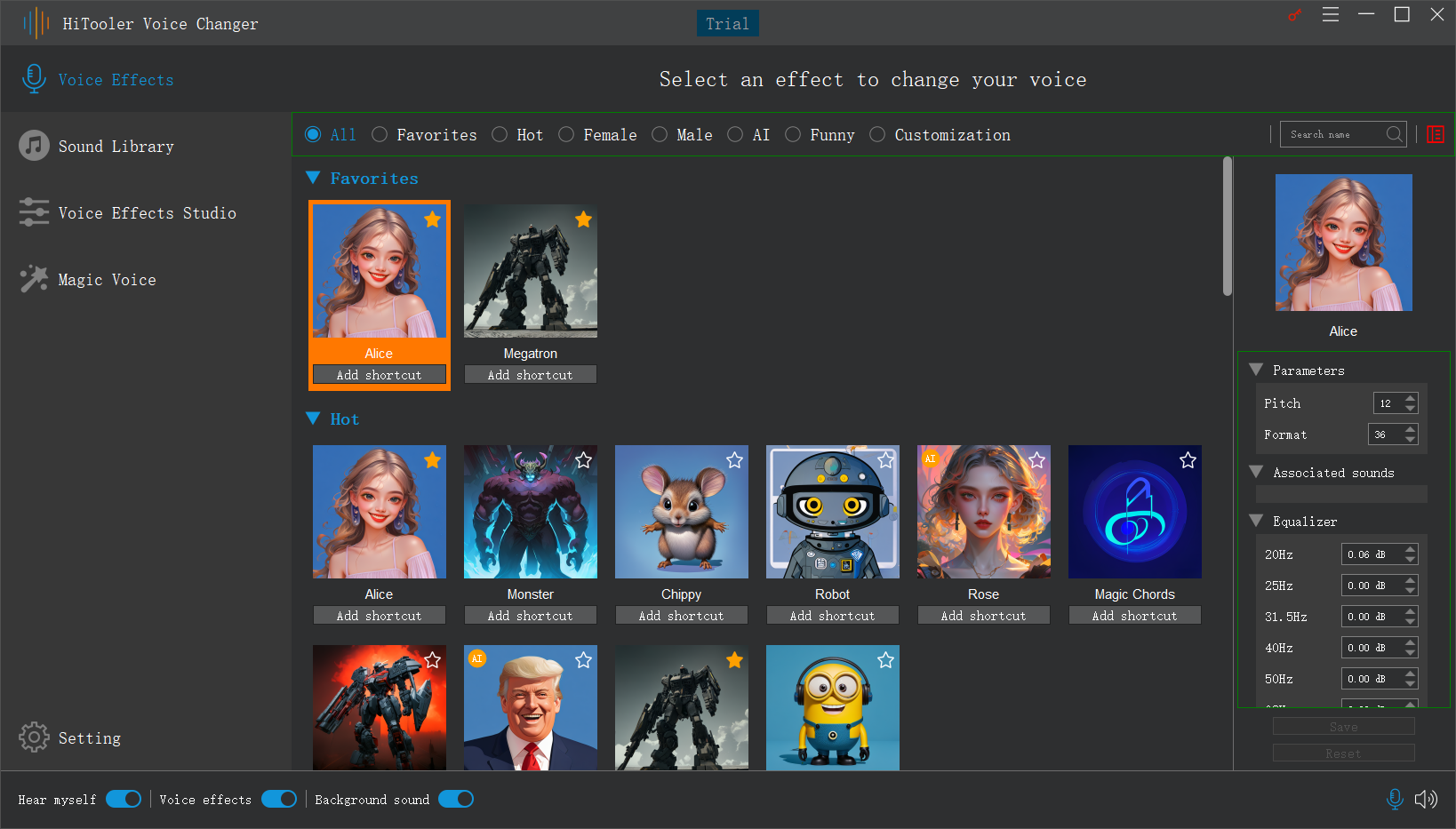Click the Voice Effects Studio sliders icon
Image resolution: width=1456 pixels, height=829 pixels.
point(34,212)
